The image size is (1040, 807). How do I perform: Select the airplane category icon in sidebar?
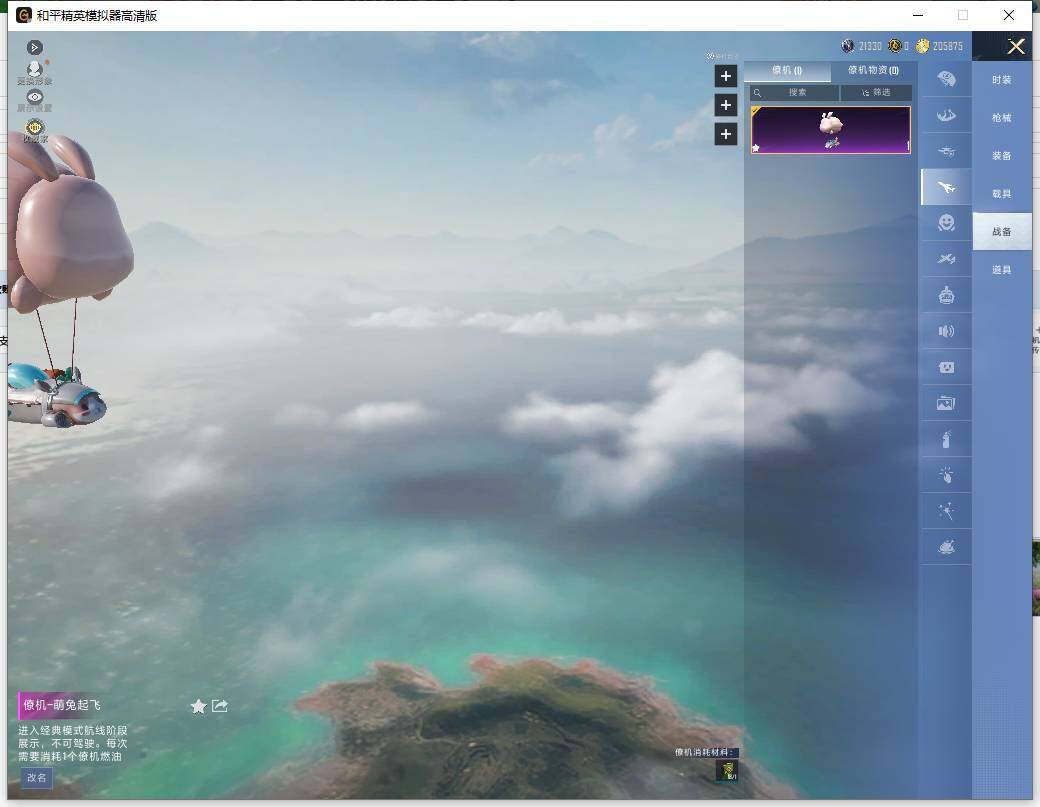[x=946, y=187]
